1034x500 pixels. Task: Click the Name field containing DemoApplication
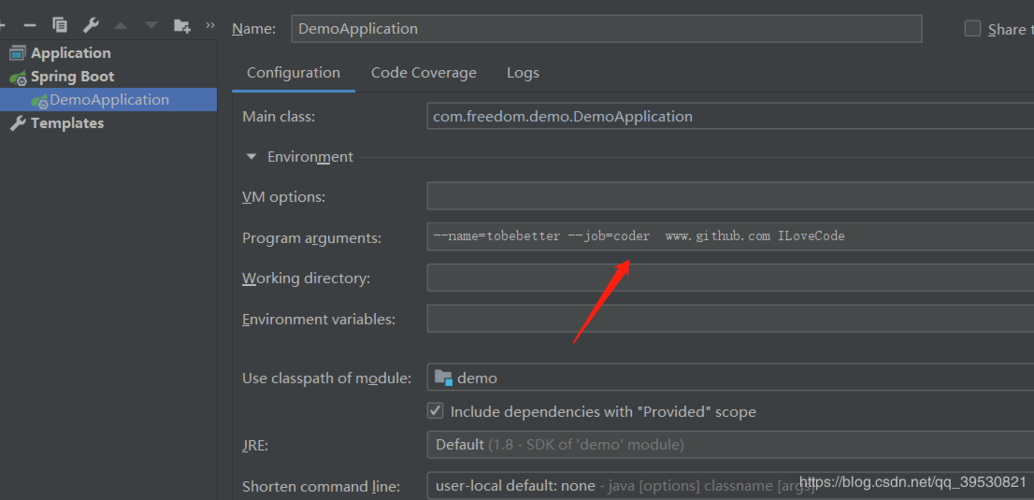606,29
